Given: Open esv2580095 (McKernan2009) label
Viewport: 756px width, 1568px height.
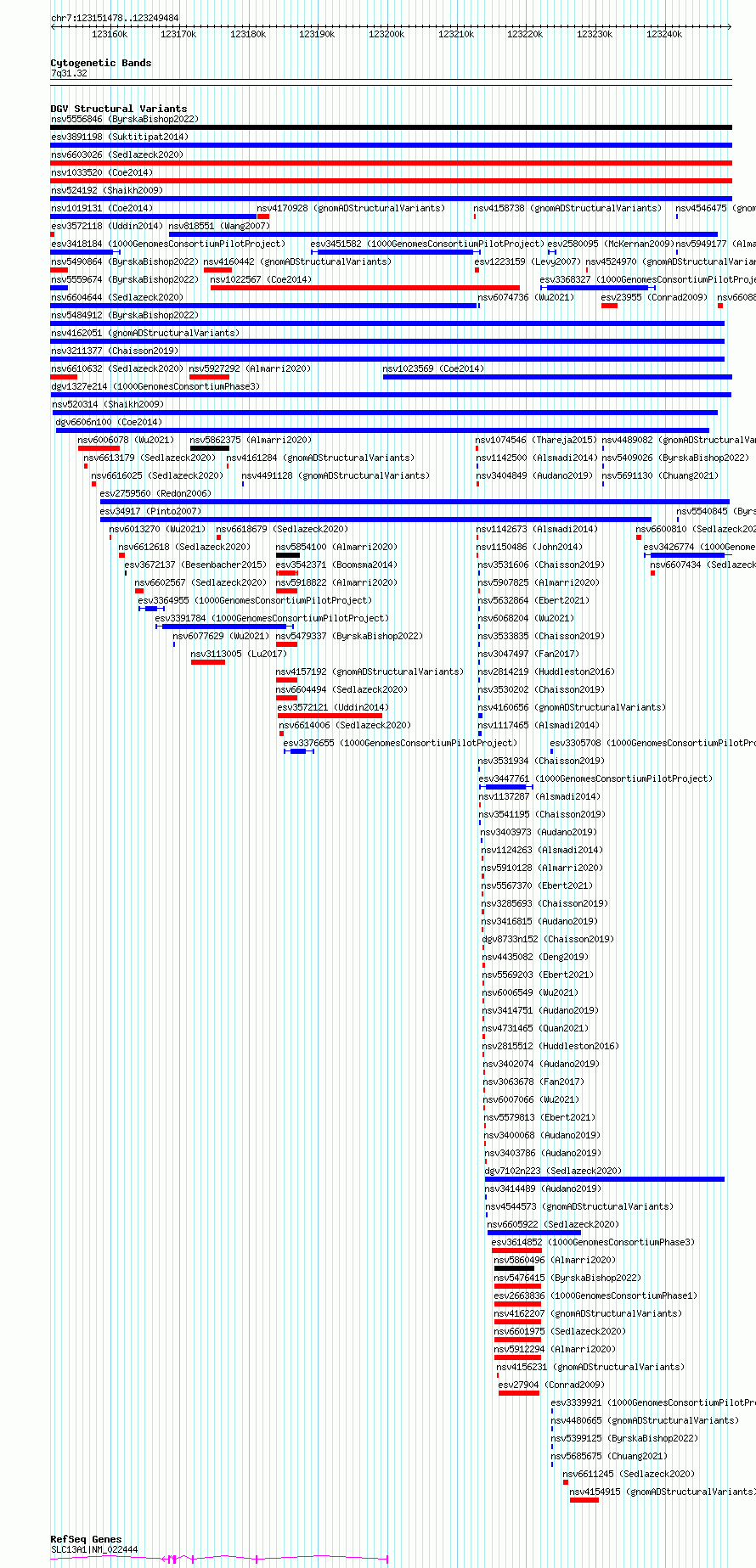Looking at the screenshot, I should 611,244.
